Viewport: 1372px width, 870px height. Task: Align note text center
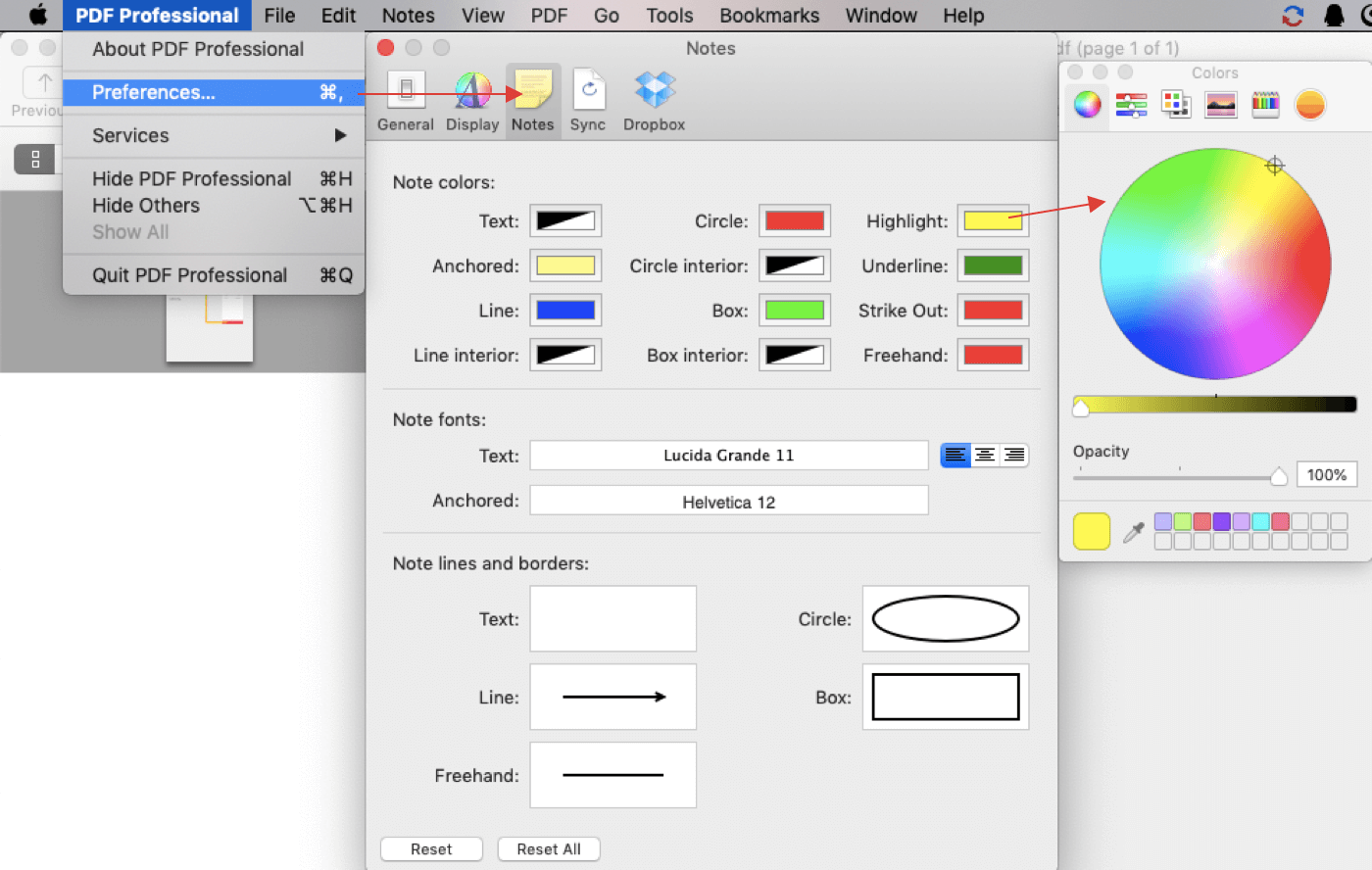point(985,455)
